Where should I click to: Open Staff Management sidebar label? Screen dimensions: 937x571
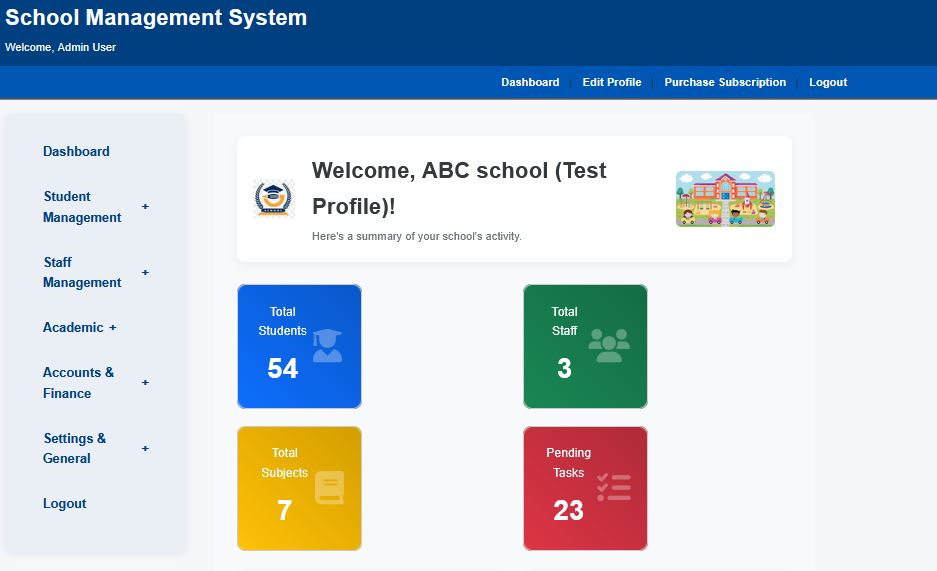coord(82,272)
